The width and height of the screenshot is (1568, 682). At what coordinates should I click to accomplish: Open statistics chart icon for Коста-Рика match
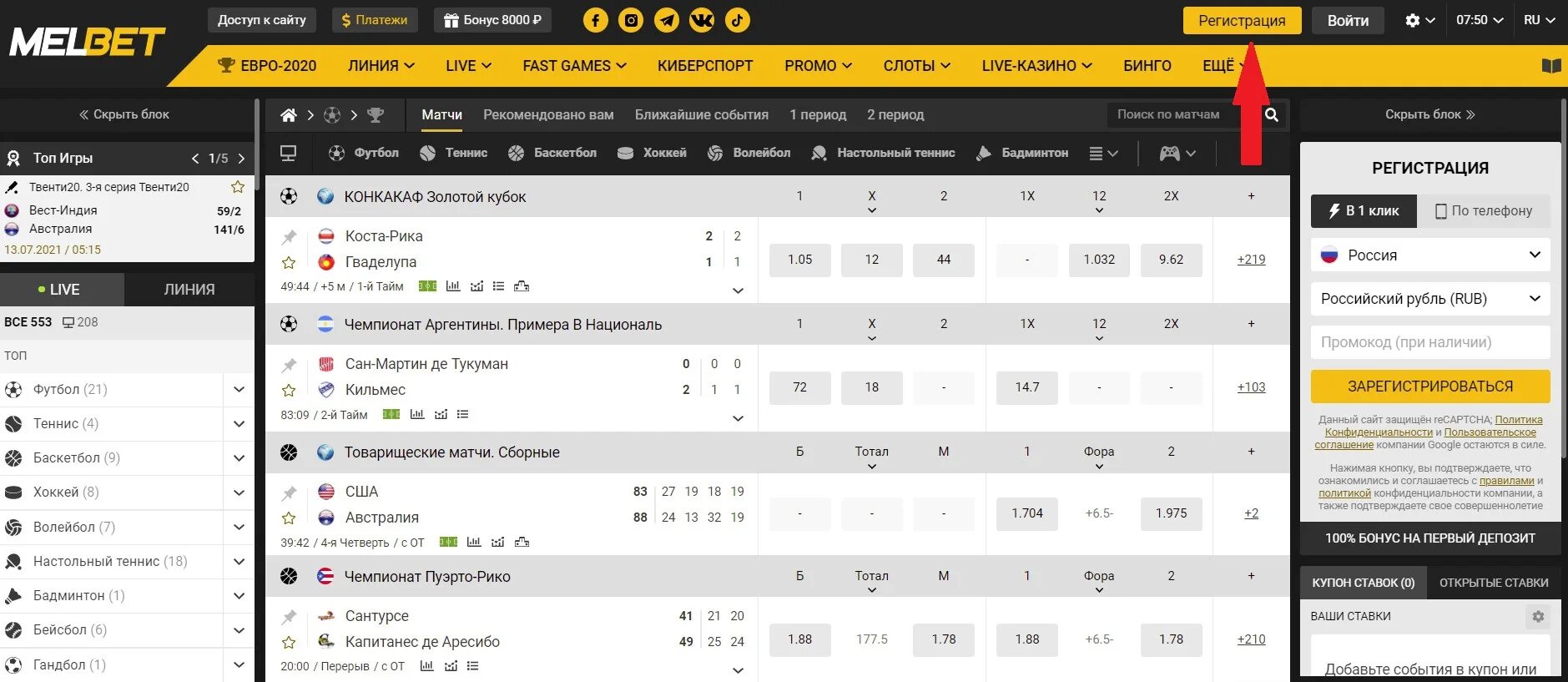453,286
